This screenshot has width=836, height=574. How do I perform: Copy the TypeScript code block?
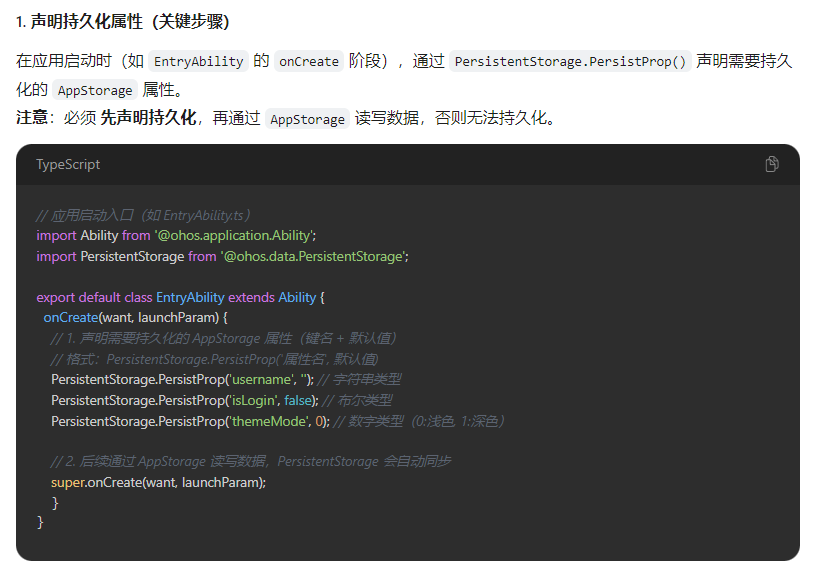(771, 164)
